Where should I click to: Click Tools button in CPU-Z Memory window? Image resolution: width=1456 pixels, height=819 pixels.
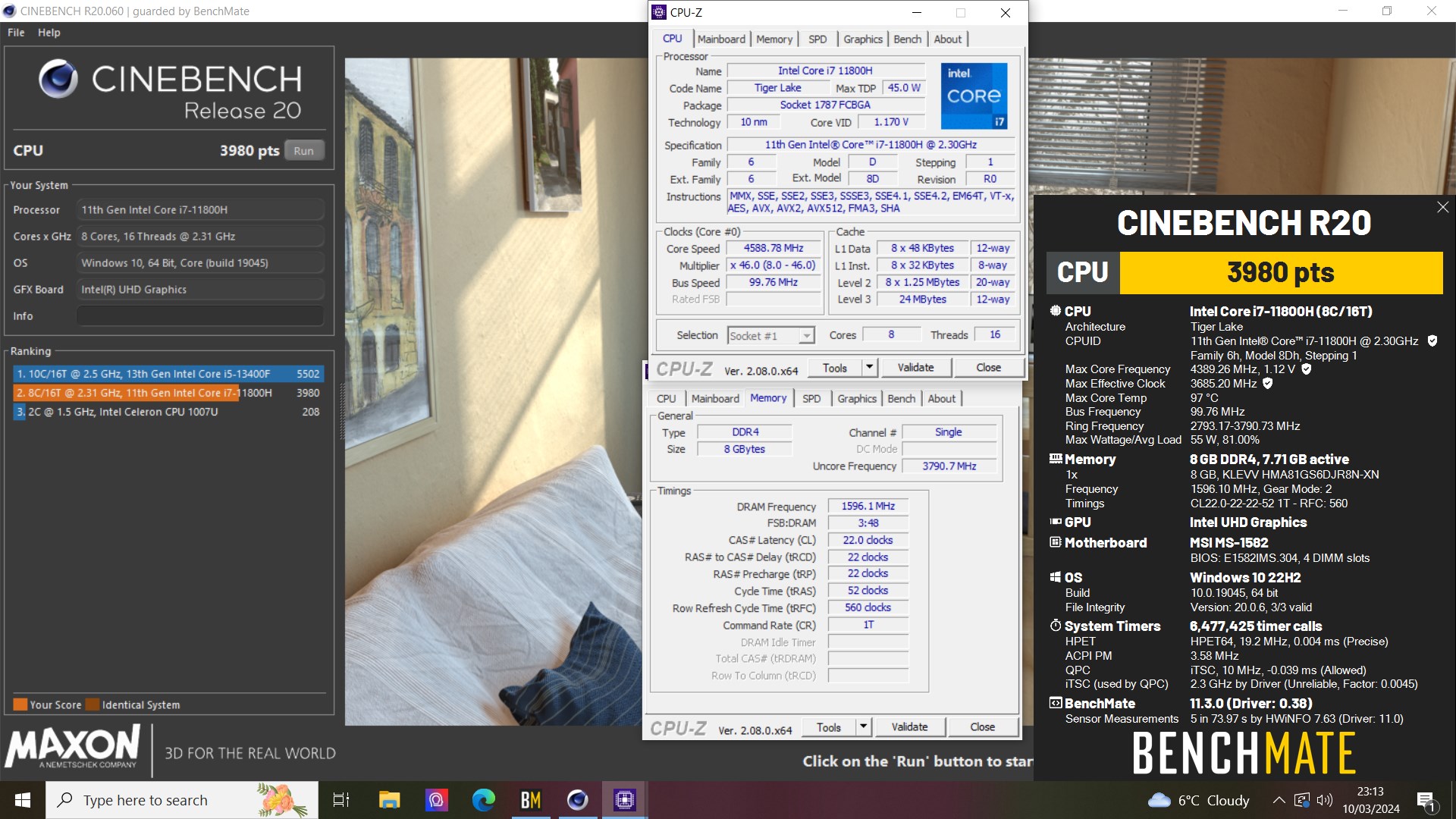click(x=829, y=727)
